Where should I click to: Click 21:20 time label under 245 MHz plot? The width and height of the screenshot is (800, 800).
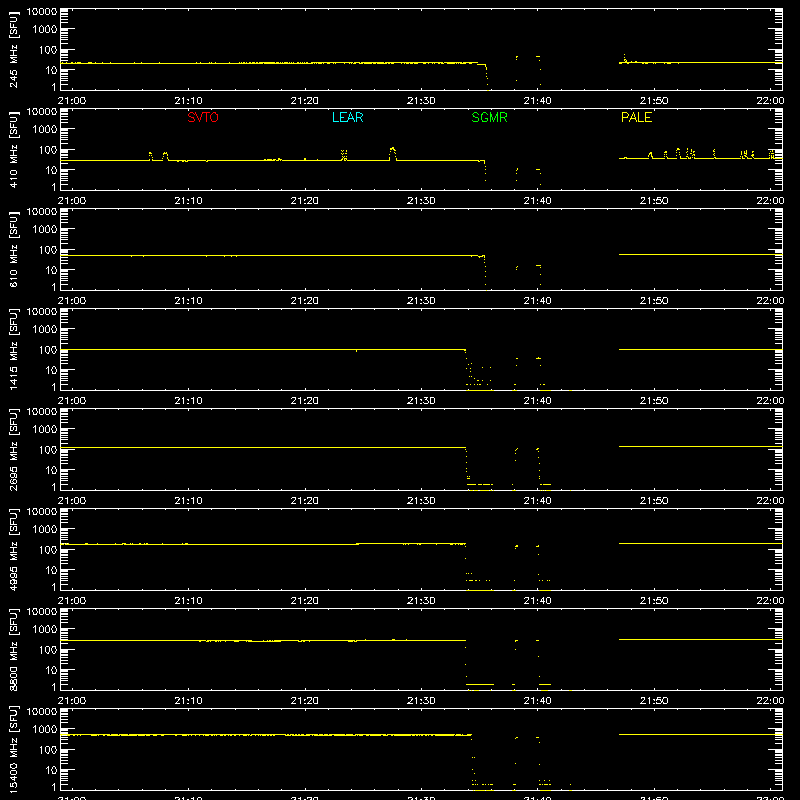(305, 101)
